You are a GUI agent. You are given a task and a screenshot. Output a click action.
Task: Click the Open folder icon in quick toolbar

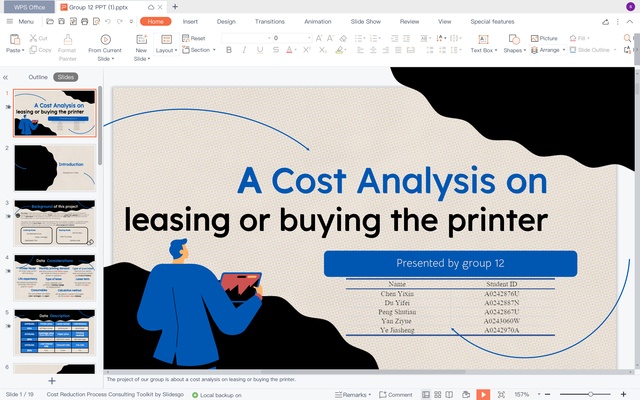50,21
